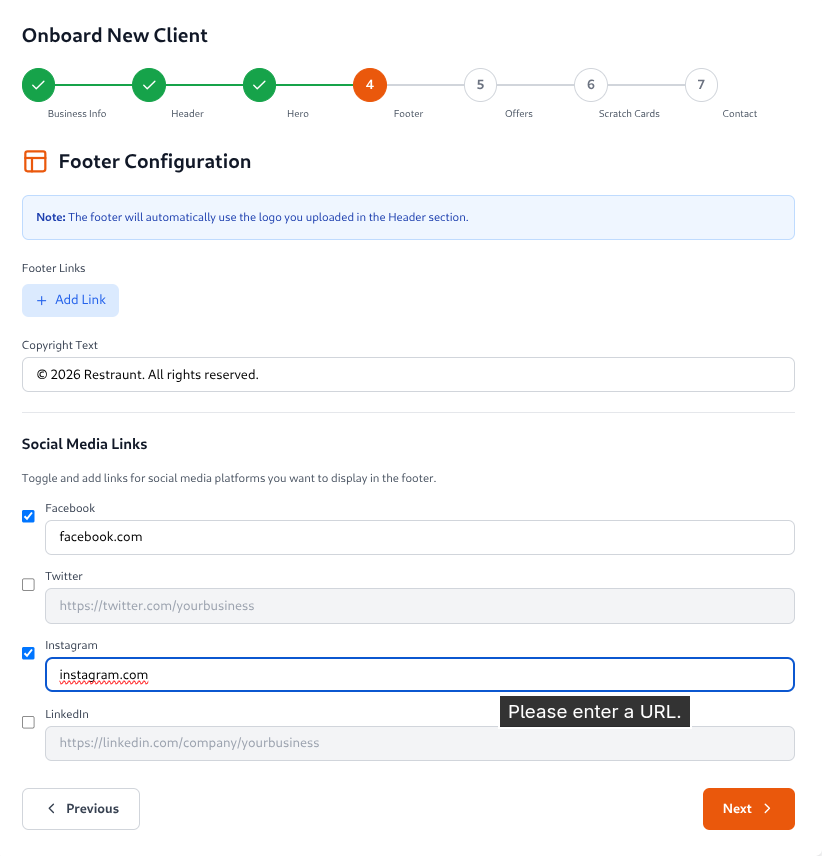Viewport: 822px width, 856px height.
Task: Click the orange Footer step circle
Action: pos(370,85)
